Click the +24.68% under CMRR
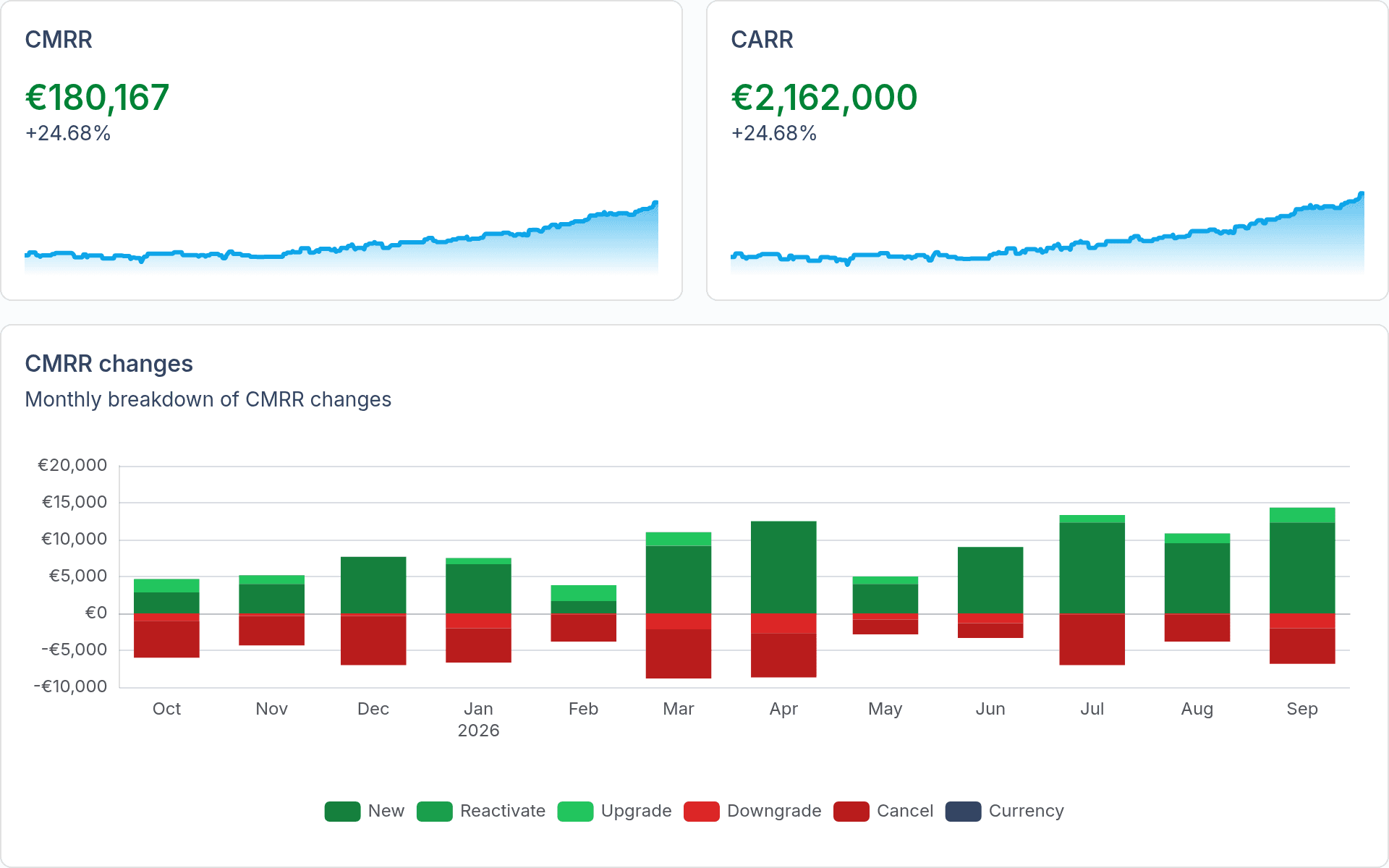The width and height of the screenshot is (1389, 868). [68, 134]
